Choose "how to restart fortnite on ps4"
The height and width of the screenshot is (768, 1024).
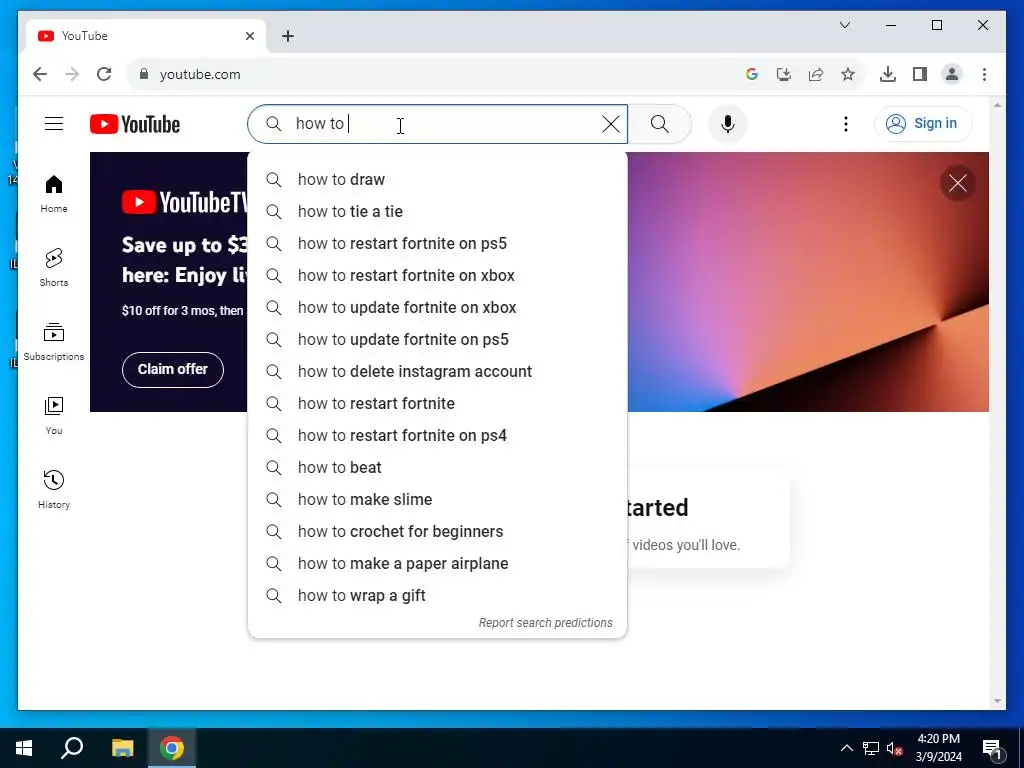[x=438, y=436]
